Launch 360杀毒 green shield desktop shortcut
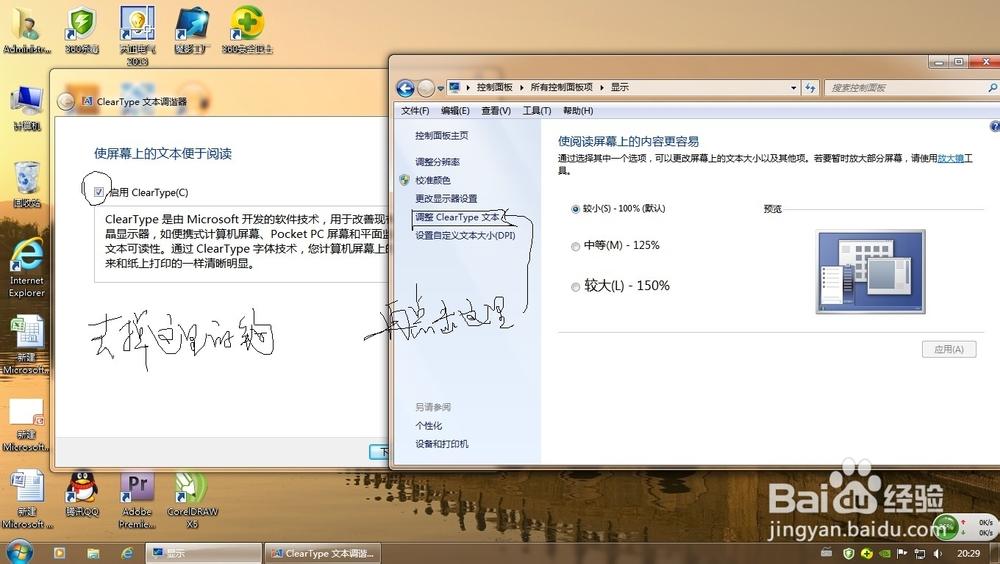The height and width of the screenshot is (564, 1000). point(82,30)
